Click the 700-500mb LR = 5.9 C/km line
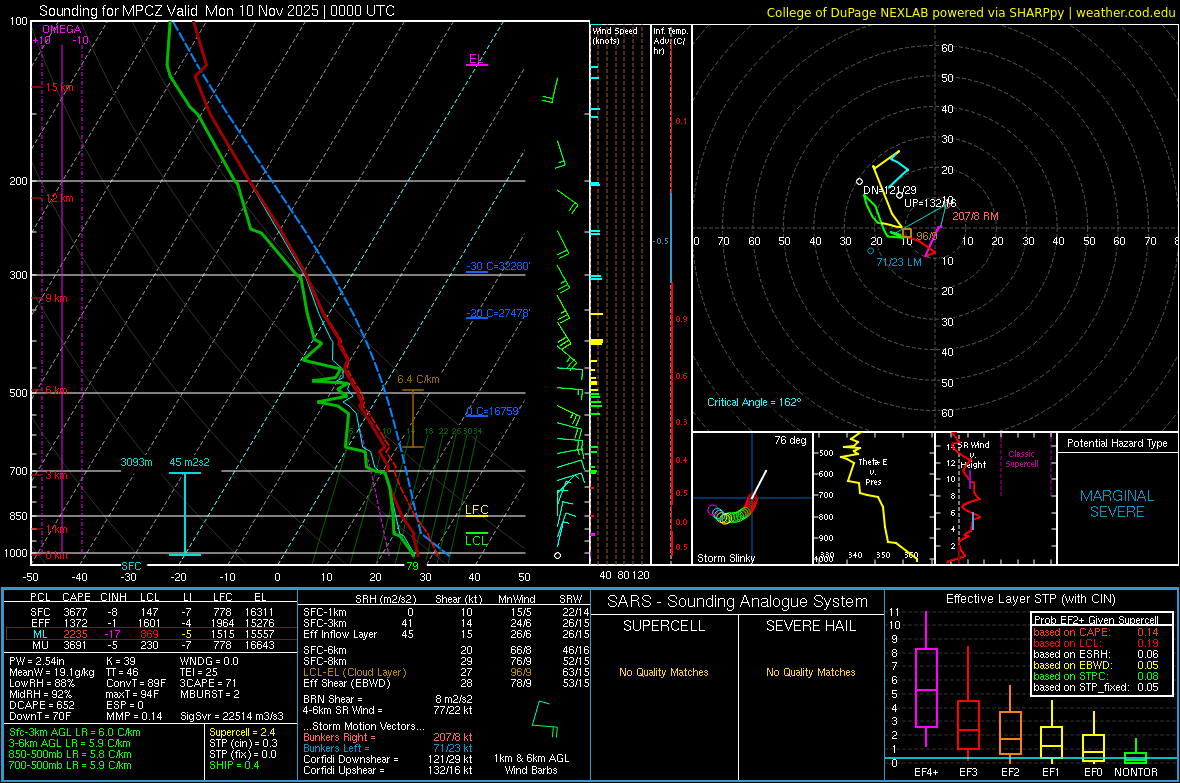The height and width of the screenshot is (783, 1180). coord(70,766)
